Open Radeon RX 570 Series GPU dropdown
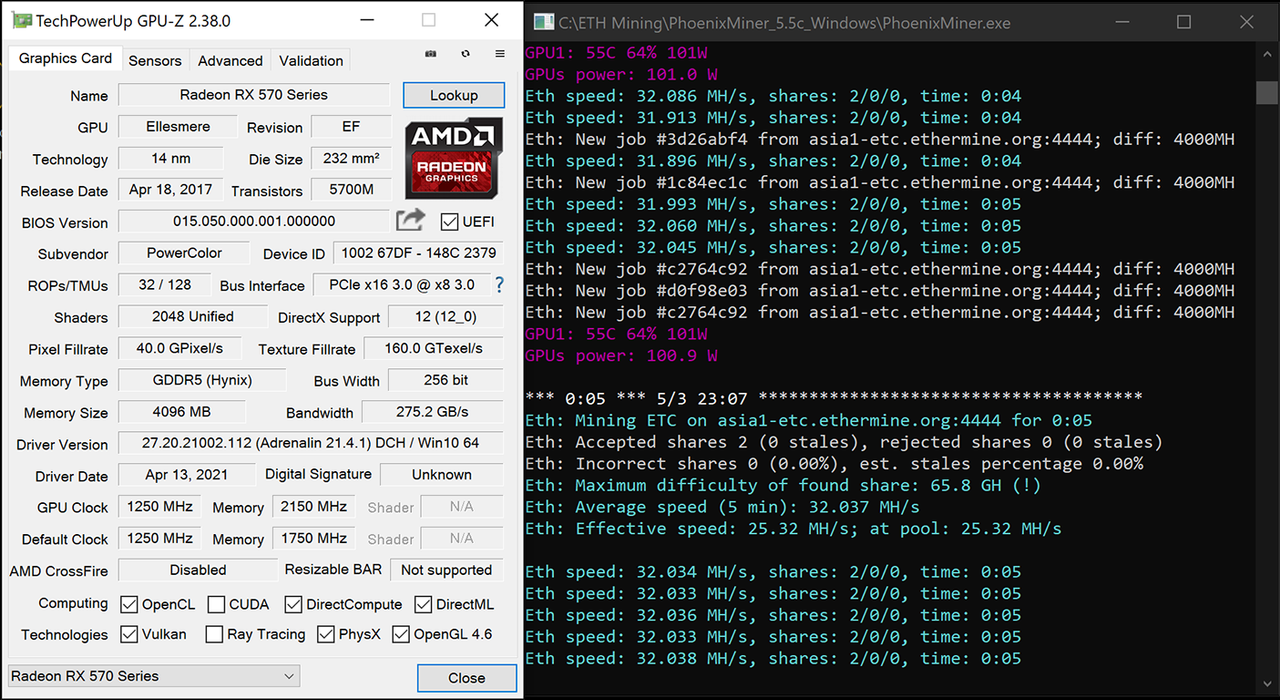The image size is (1280, 700). [154, 676]
